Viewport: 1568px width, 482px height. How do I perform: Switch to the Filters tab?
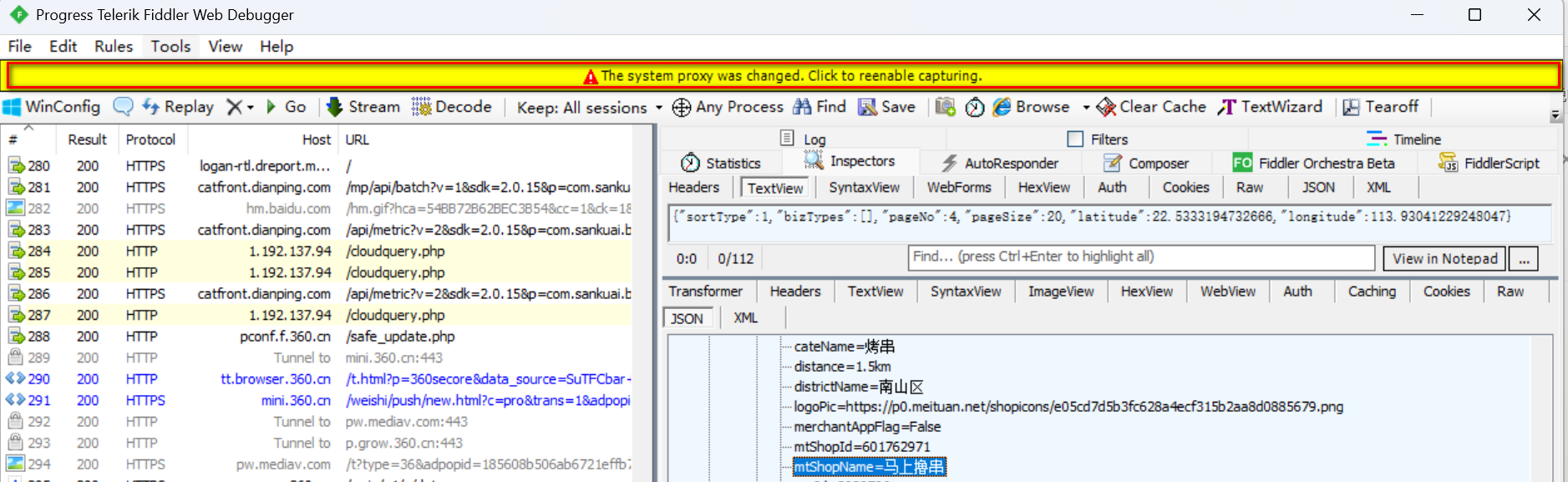click(1098, 139)
